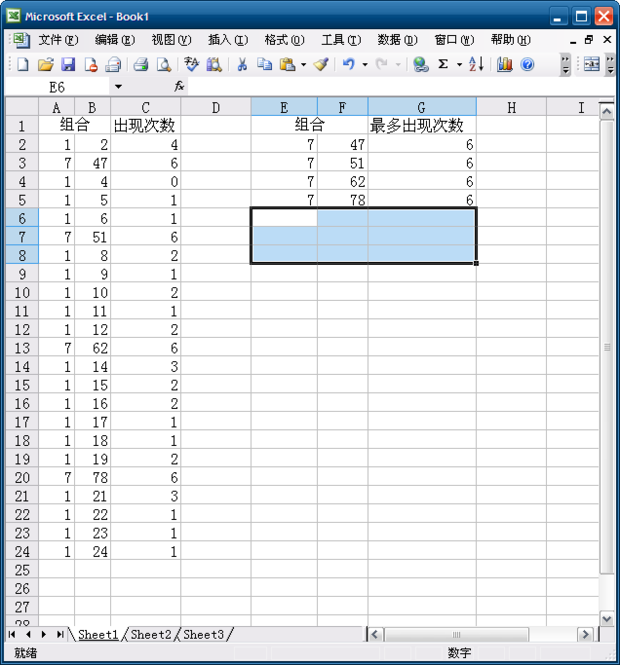The image size is (620, 665).
Task: Click the Permission document icon
Action: tap(91, 64)
